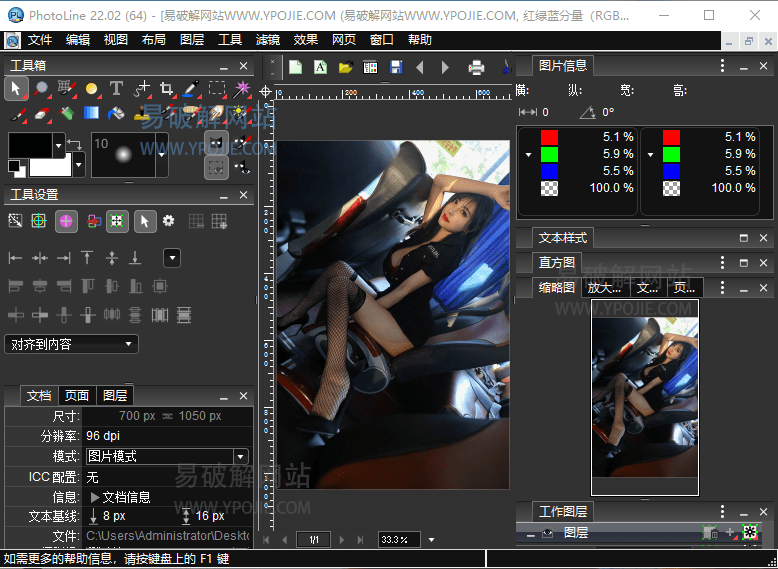Select the rectangular marquee selection tool
The width and height of the screenshot is (778, 569).
click(217, 88)
